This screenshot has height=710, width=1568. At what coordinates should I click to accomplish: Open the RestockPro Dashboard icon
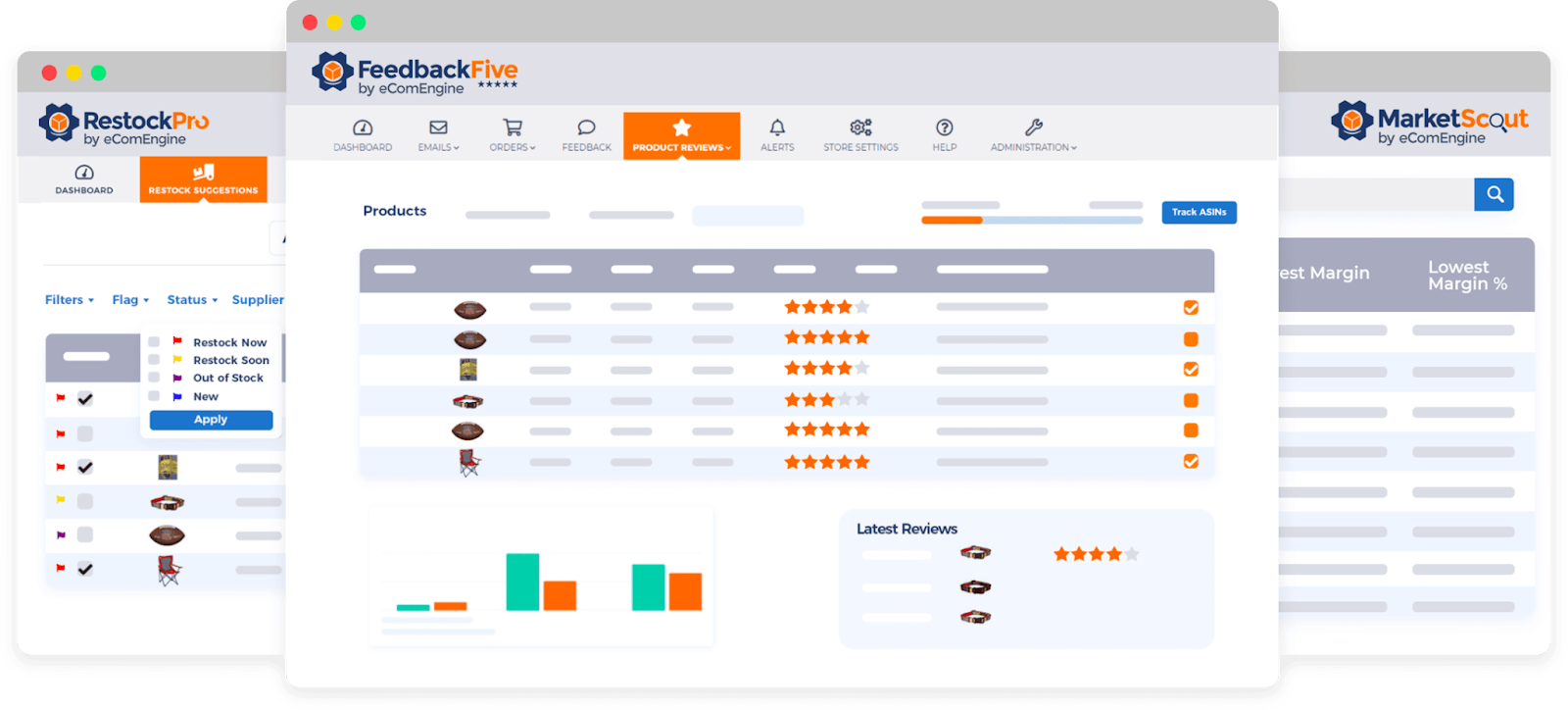pos(84,173)
